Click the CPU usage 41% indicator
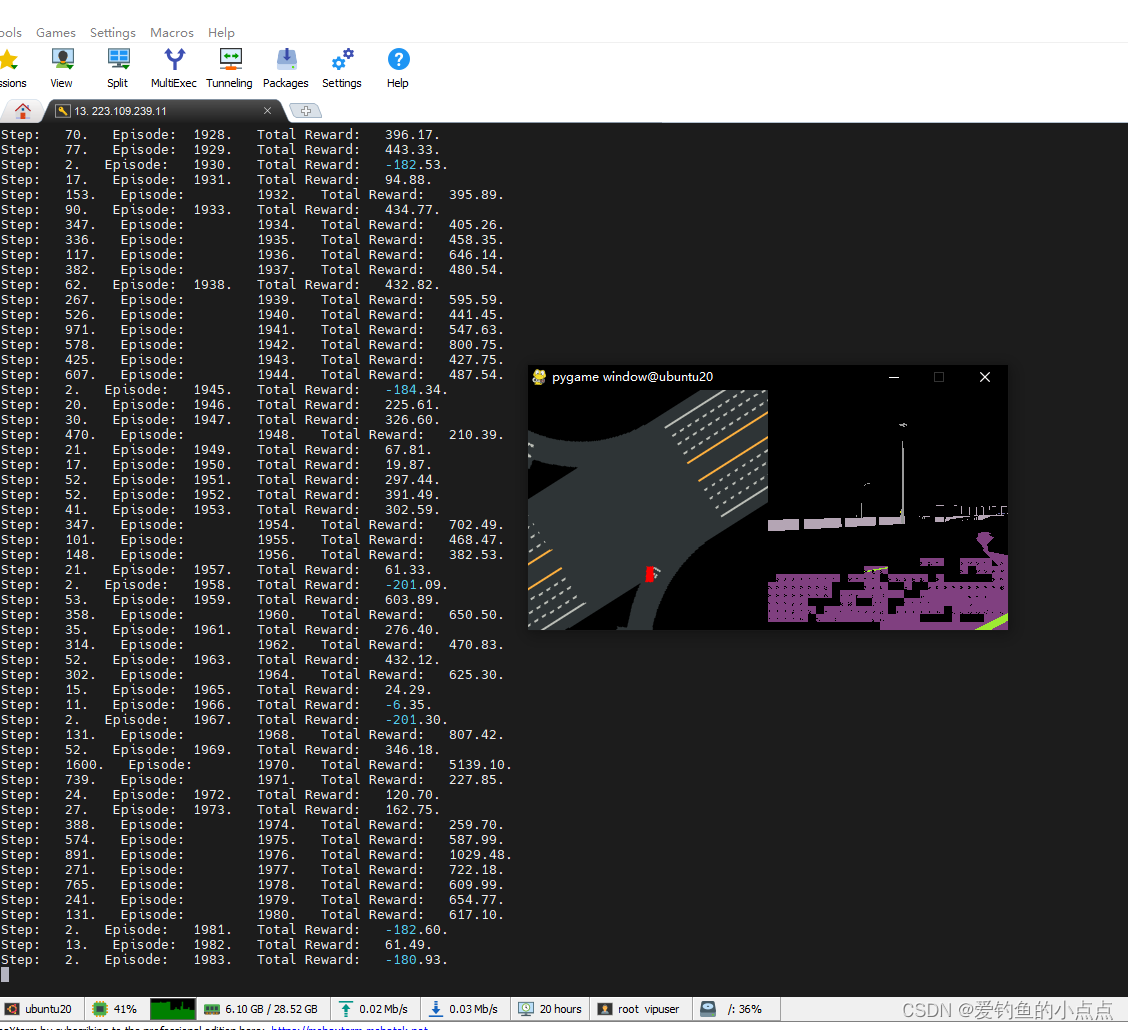 coord(115,1009)
